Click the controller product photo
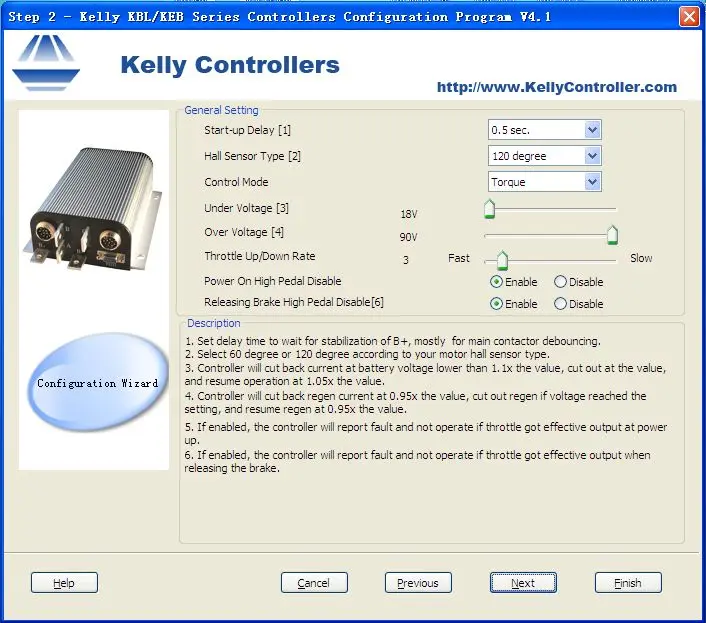706x623 pixels. click(93, 208)
